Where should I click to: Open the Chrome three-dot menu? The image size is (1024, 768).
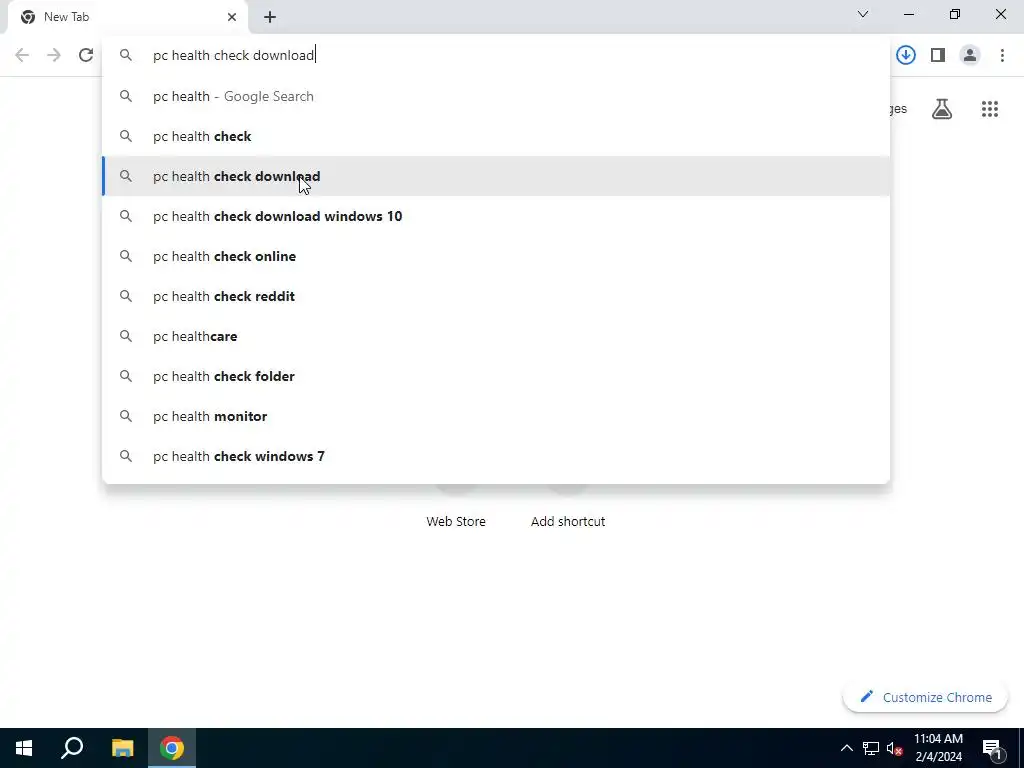point(1002,55)
